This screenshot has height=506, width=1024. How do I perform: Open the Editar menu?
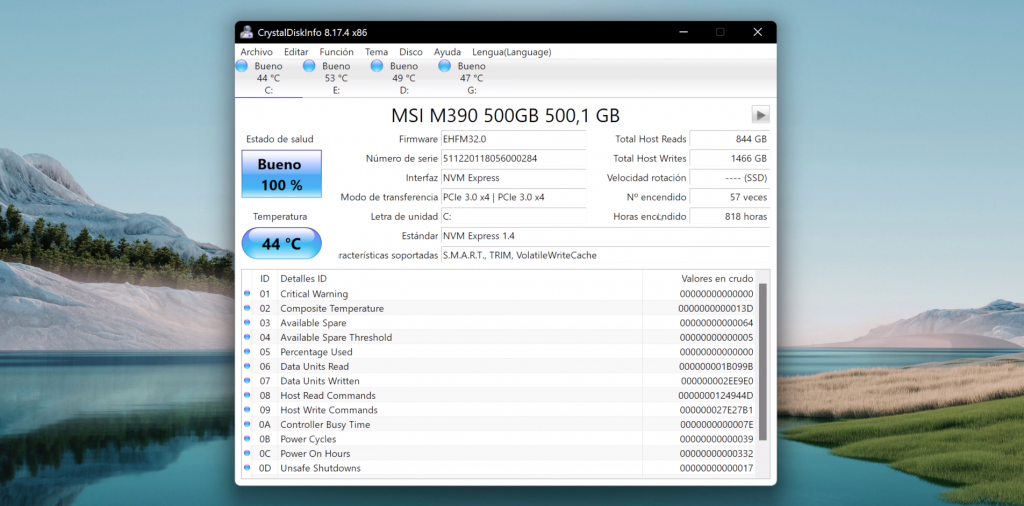(x=296, y=52)
